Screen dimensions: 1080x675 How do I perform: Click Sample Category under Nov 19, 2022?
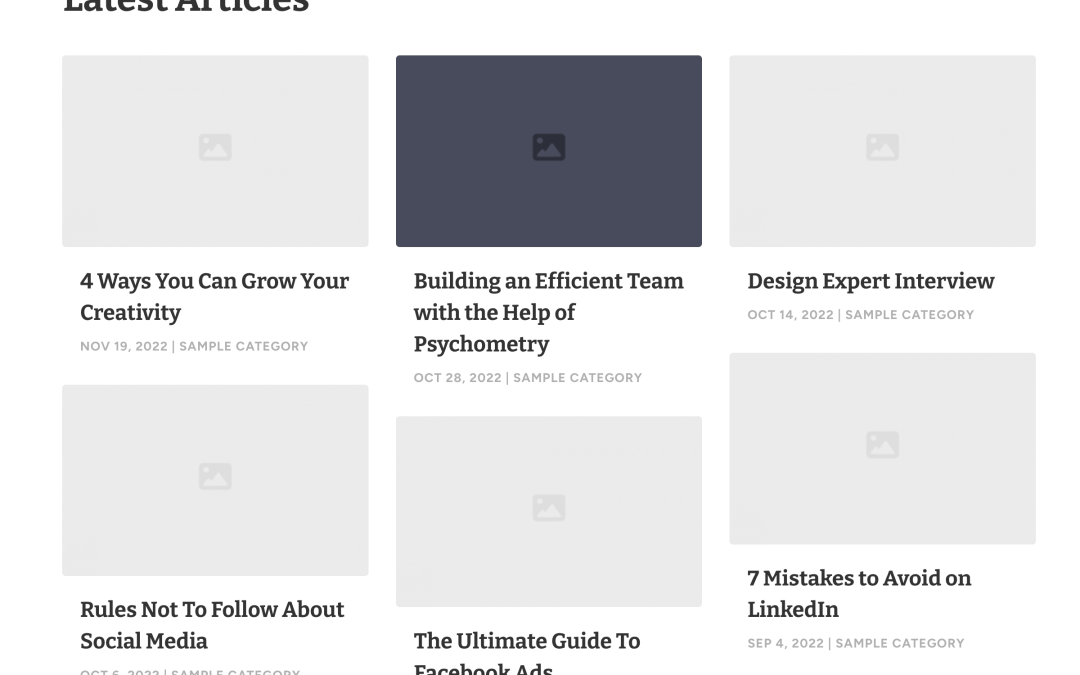pyautogui.click(x=244, y=346)
